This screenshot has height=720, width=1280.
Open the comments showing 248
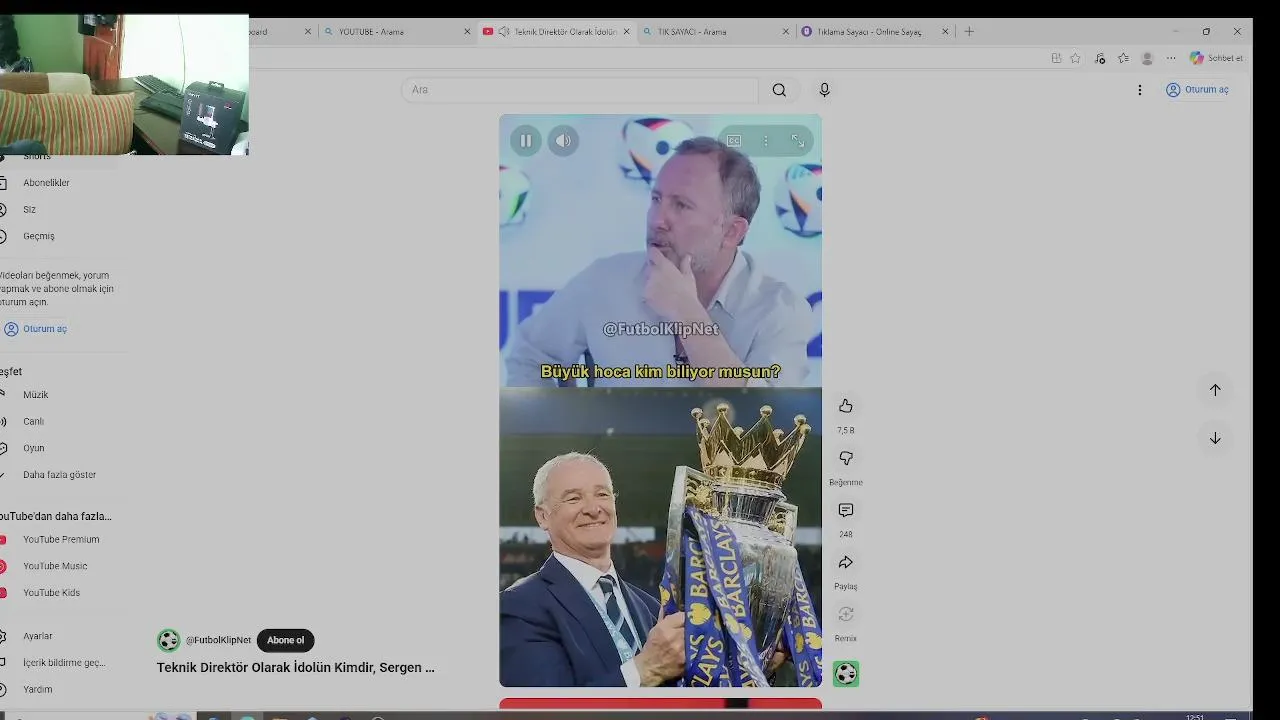(x=846, y=510)
